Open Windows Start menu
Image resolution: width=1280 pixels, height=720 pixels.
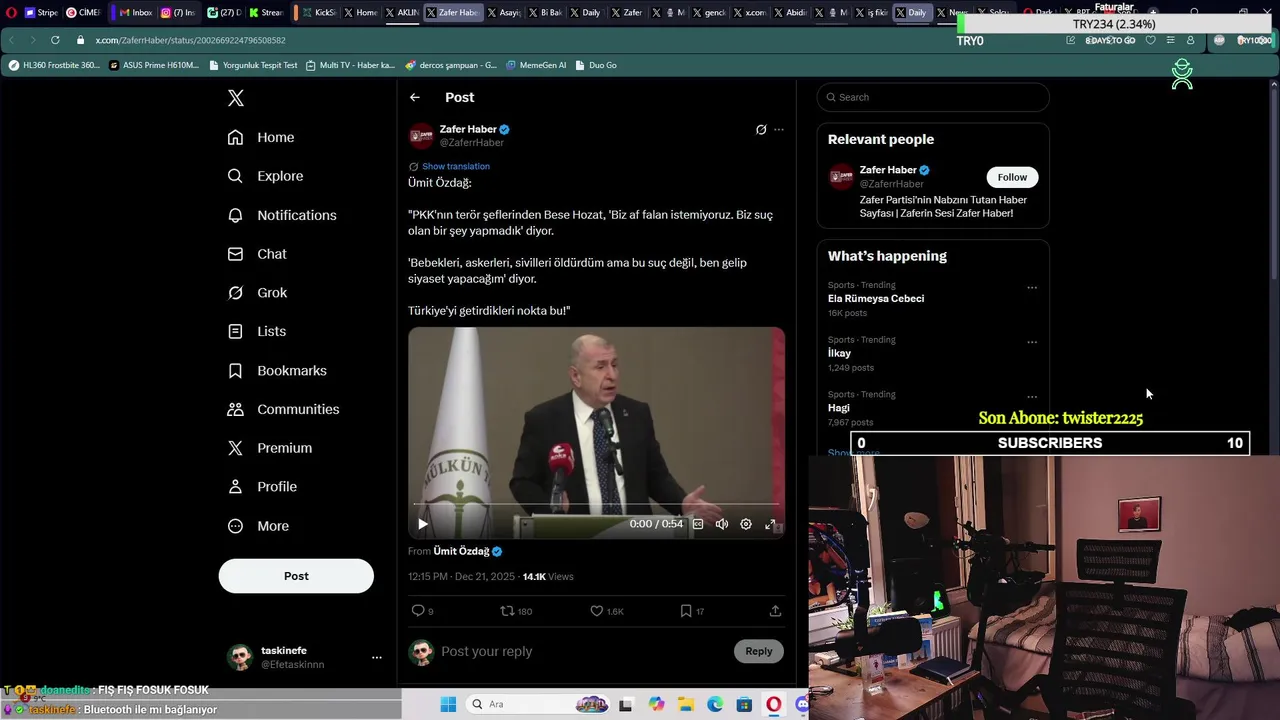coord(447,704)
